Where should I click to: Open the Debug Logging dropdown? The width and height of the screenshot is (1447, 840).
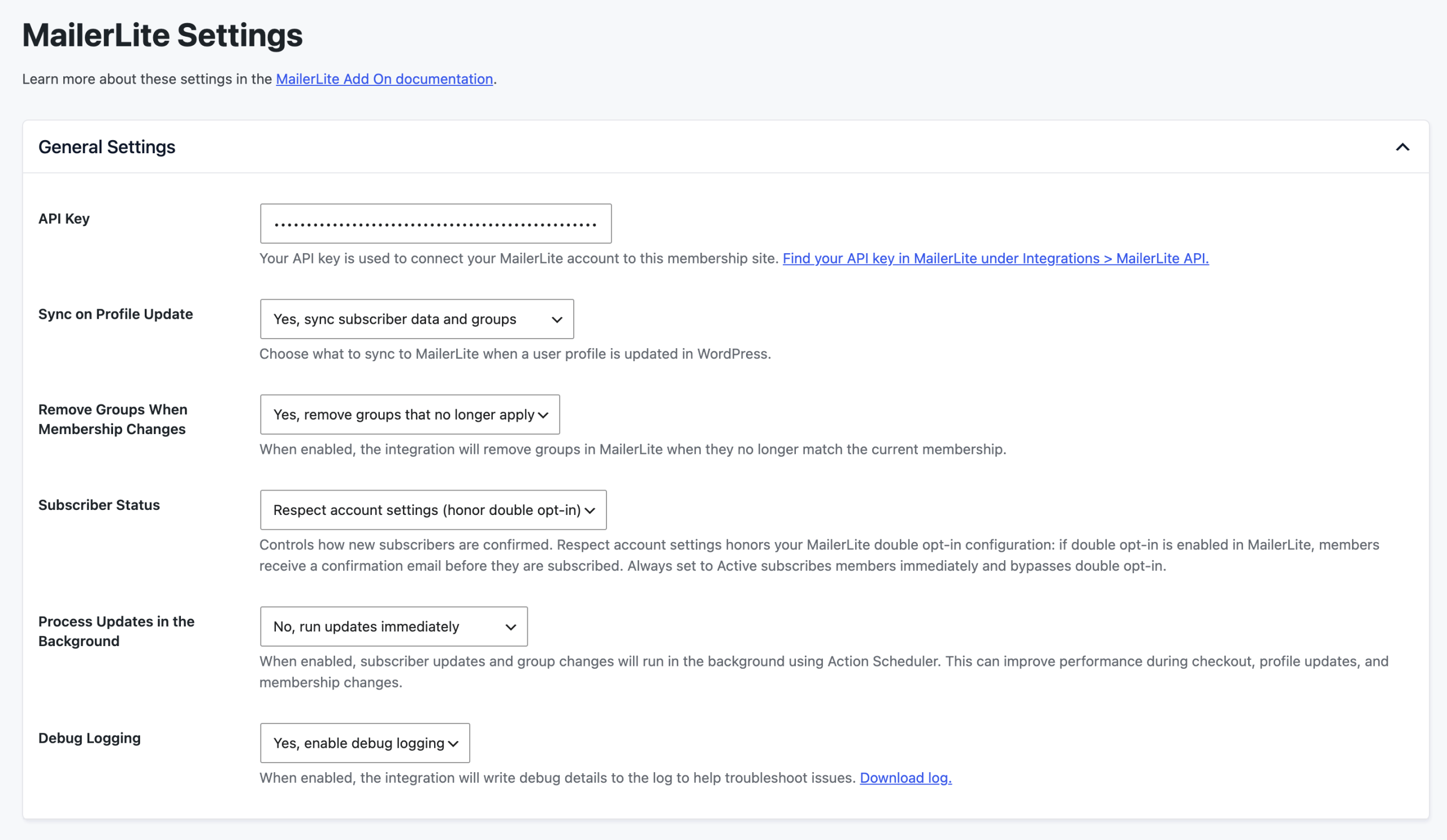365,742
